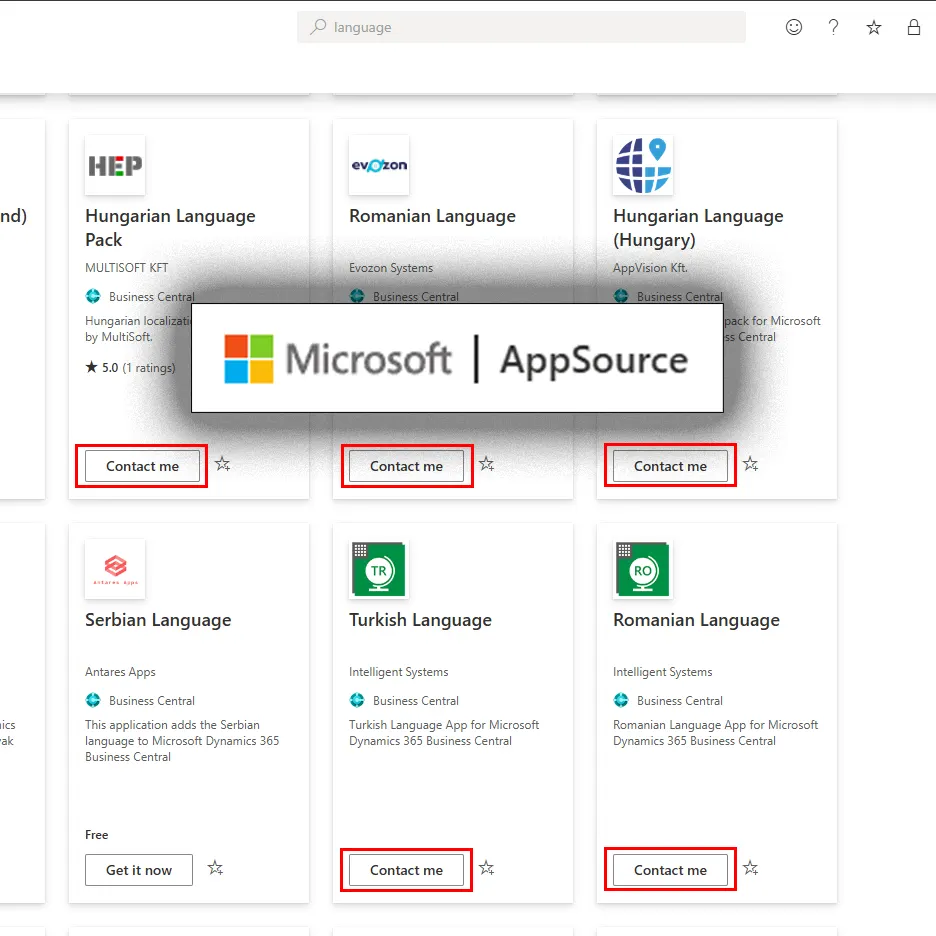
Task: Click the green RO globe logo
Action: [643, 569]
